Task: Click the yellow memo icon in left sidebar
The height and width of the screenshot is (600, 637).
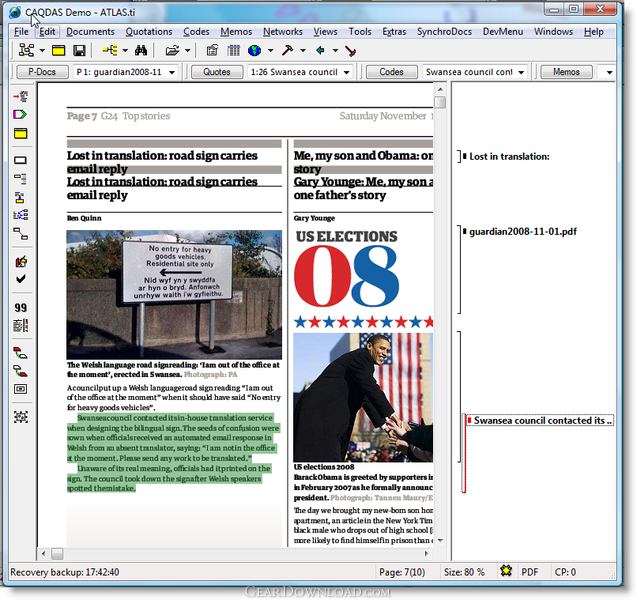Action: click(x=21, y=133)
